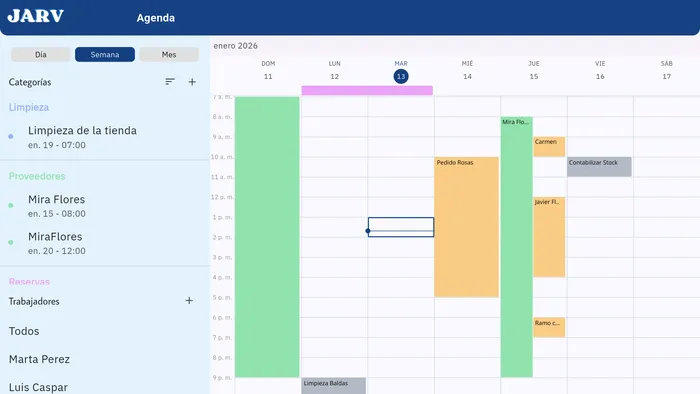The width and height of the screenshot is (700, 394).
Task: Select the Limpieza category heading
Action: pos(29,107)
